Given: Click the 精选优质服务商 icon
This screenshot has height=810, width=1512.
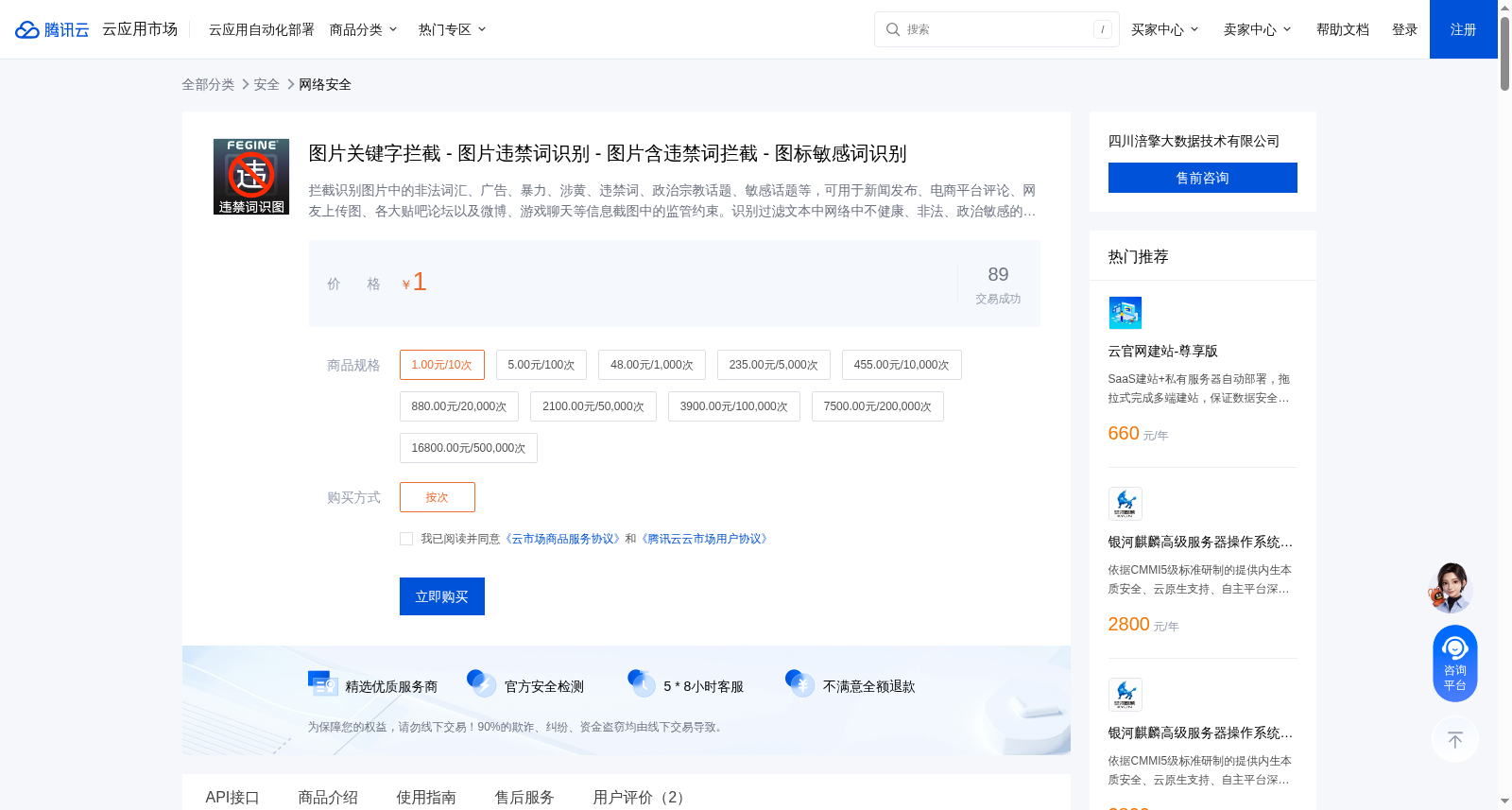Looking at the screenshot, I should point(322,683).
